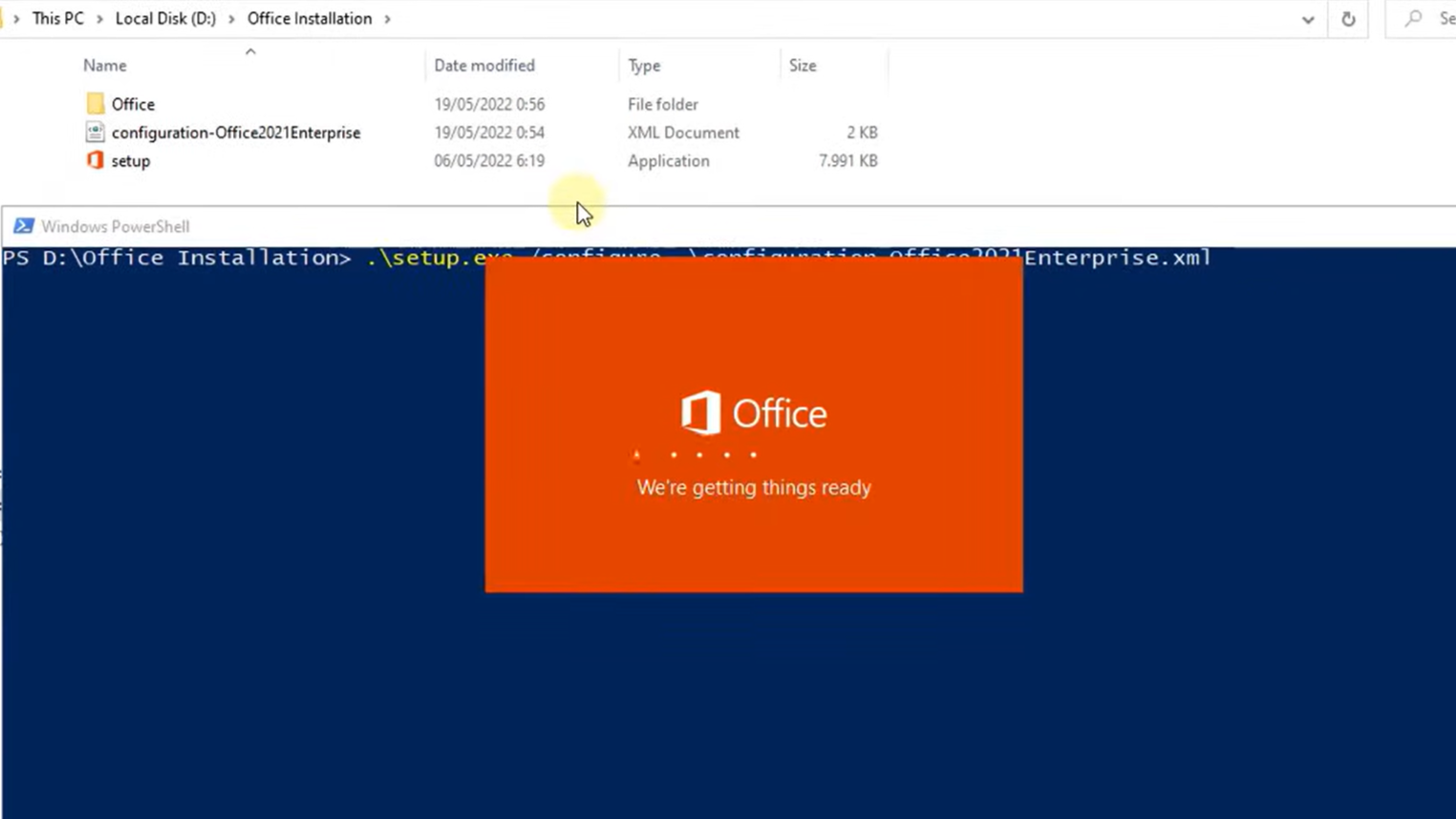Click date 19/05/2022 0:54 cell
The width and height of the screenshot is (1456, 819).
click(489, 133)
